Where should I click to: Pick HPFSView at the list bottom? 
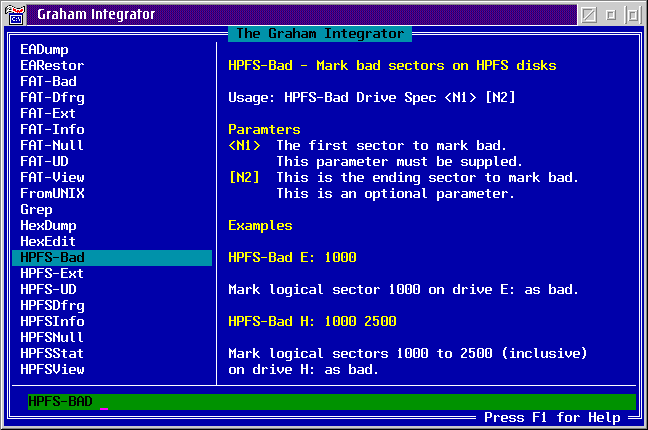pos(52,369)
